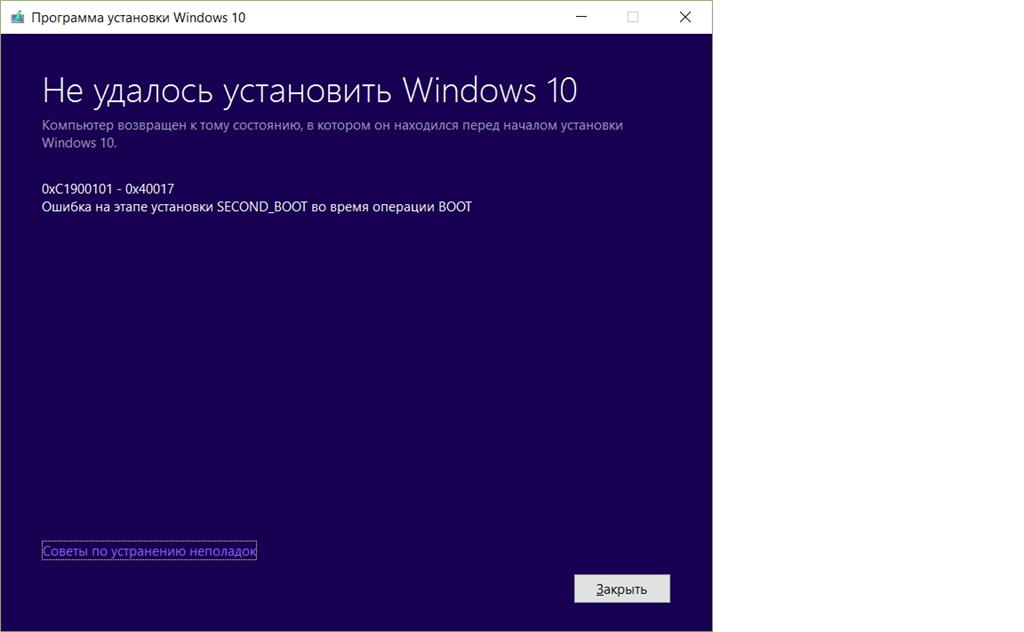Image resolution: width=1024 pixels, height=632 pixels.
Task: Click the heading Не удалось установить Windows 10
Action: tap(310, 90)
